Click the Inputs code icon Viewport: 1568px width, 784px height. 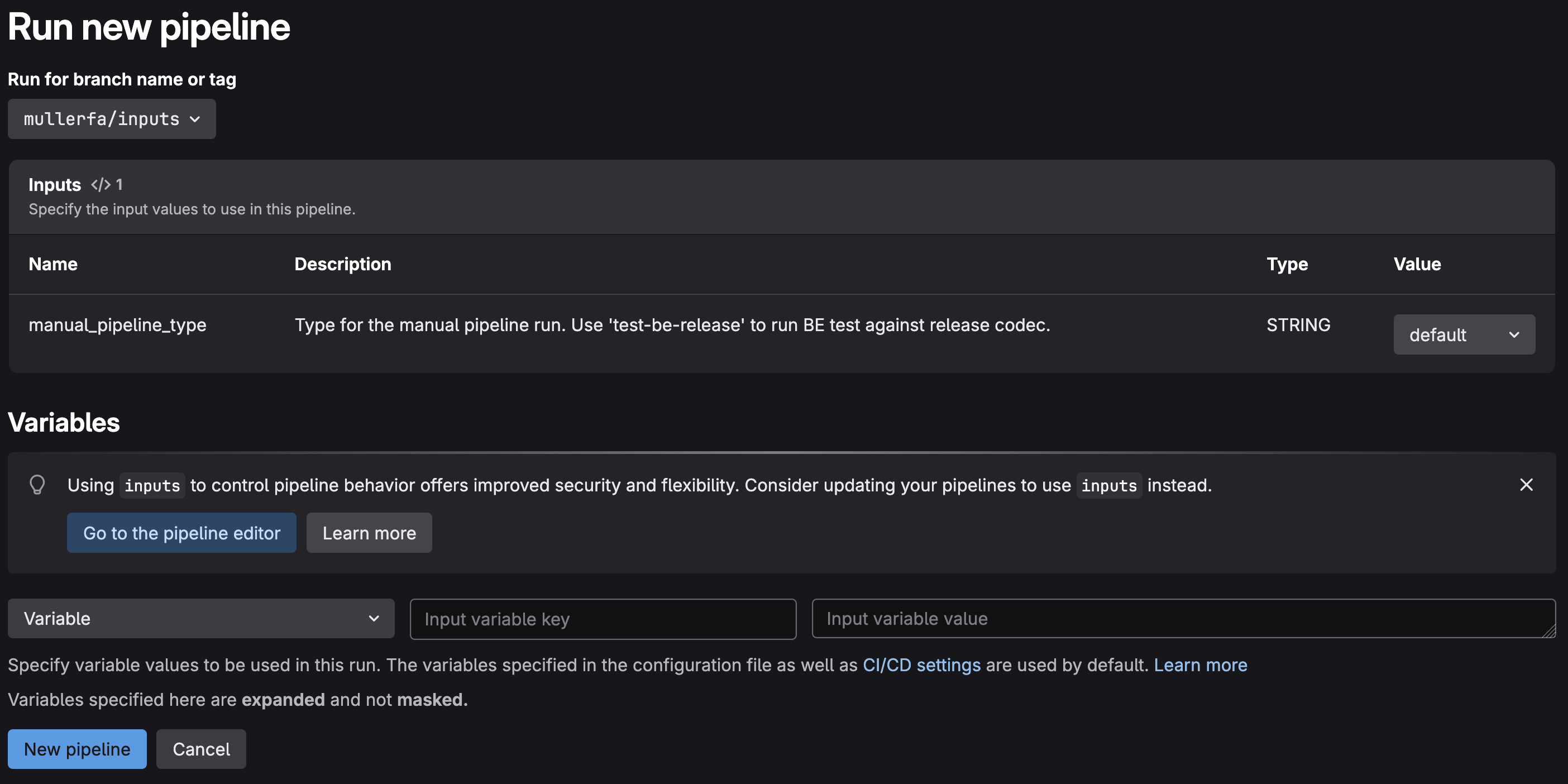click(x=101, y=184)
